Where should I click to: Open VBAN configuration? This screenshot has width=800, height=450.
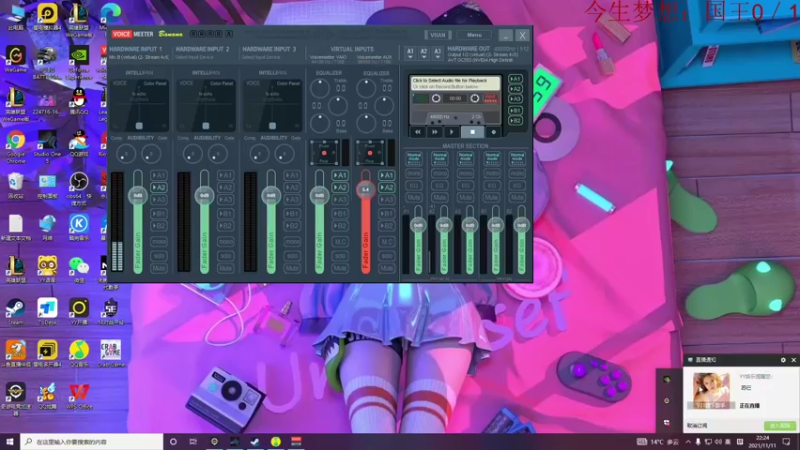(x=438, y=35)
